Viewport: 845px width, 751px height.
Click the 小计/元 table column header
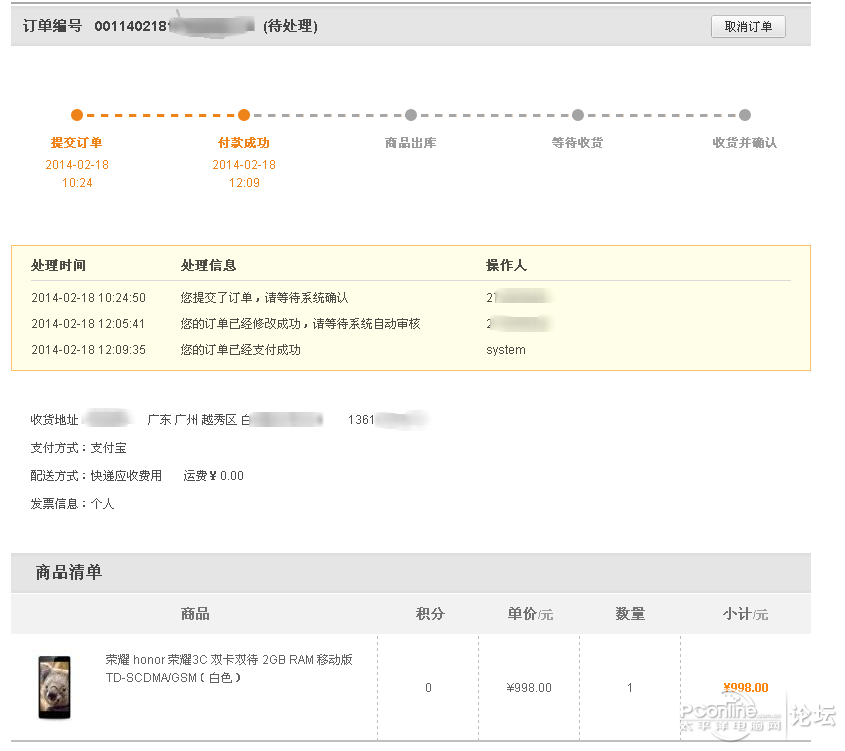(746, 614)
